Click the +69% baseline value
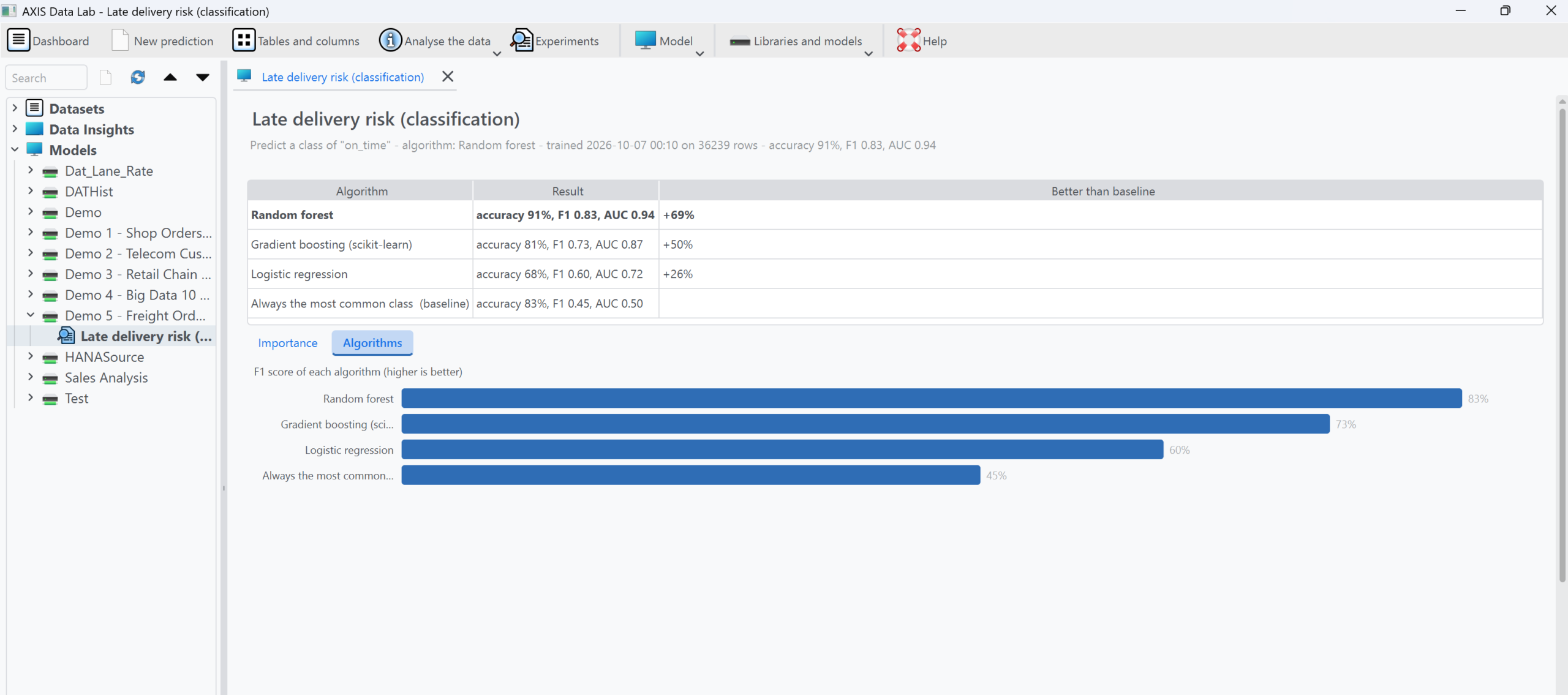This screenshot has height=695, width=1568. click(x=678, y=215)
